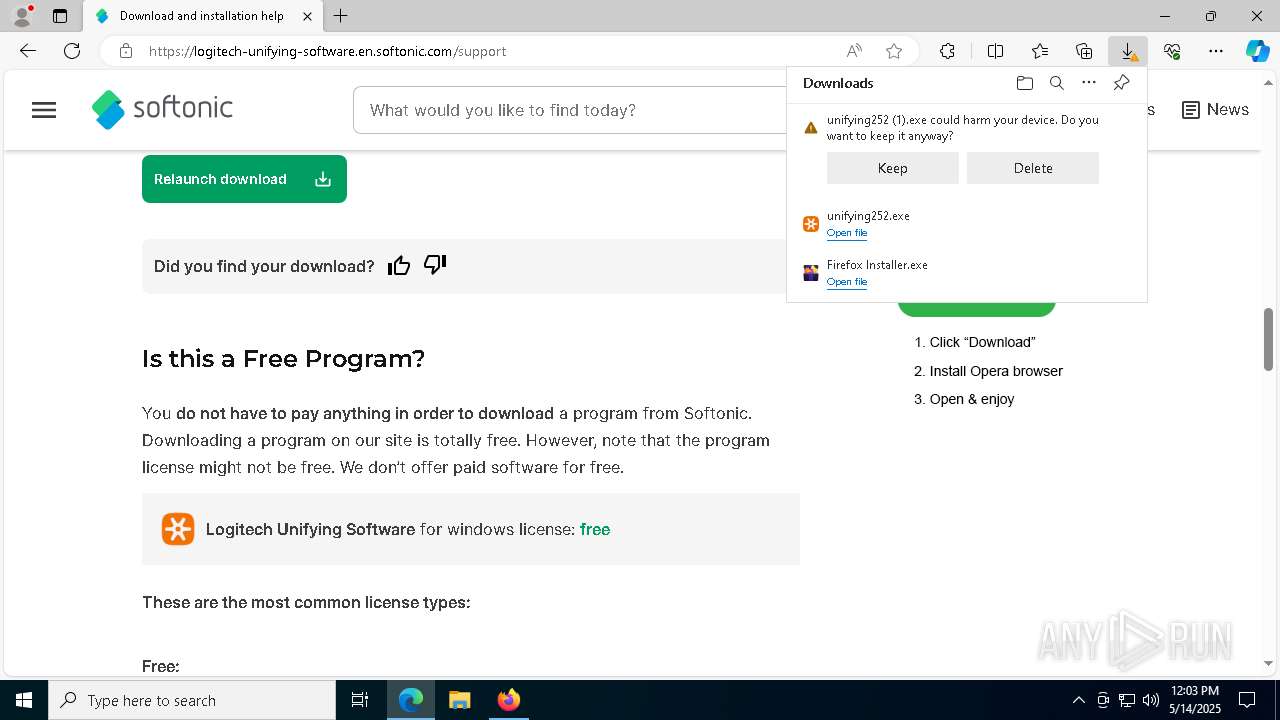Keep the unifying252 (1).exe file

[x=893, y=168]
